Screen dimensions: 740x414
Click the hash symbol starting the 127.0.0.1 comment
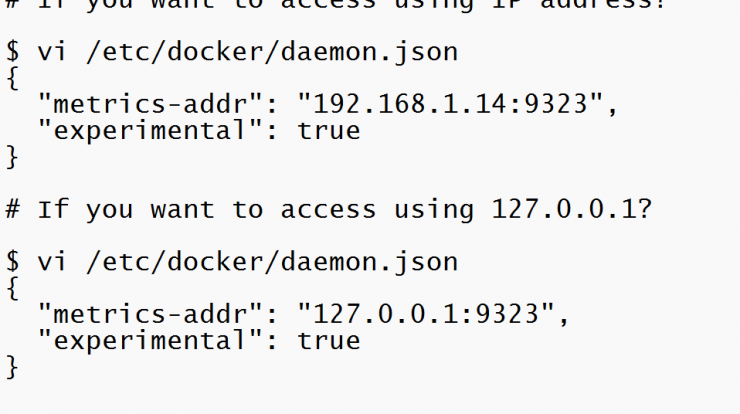point(13,210)
